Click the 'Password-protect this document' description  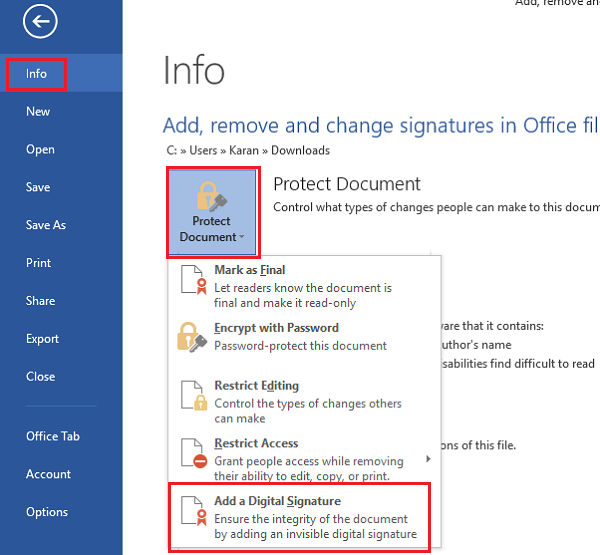click(x=300, y=346)
